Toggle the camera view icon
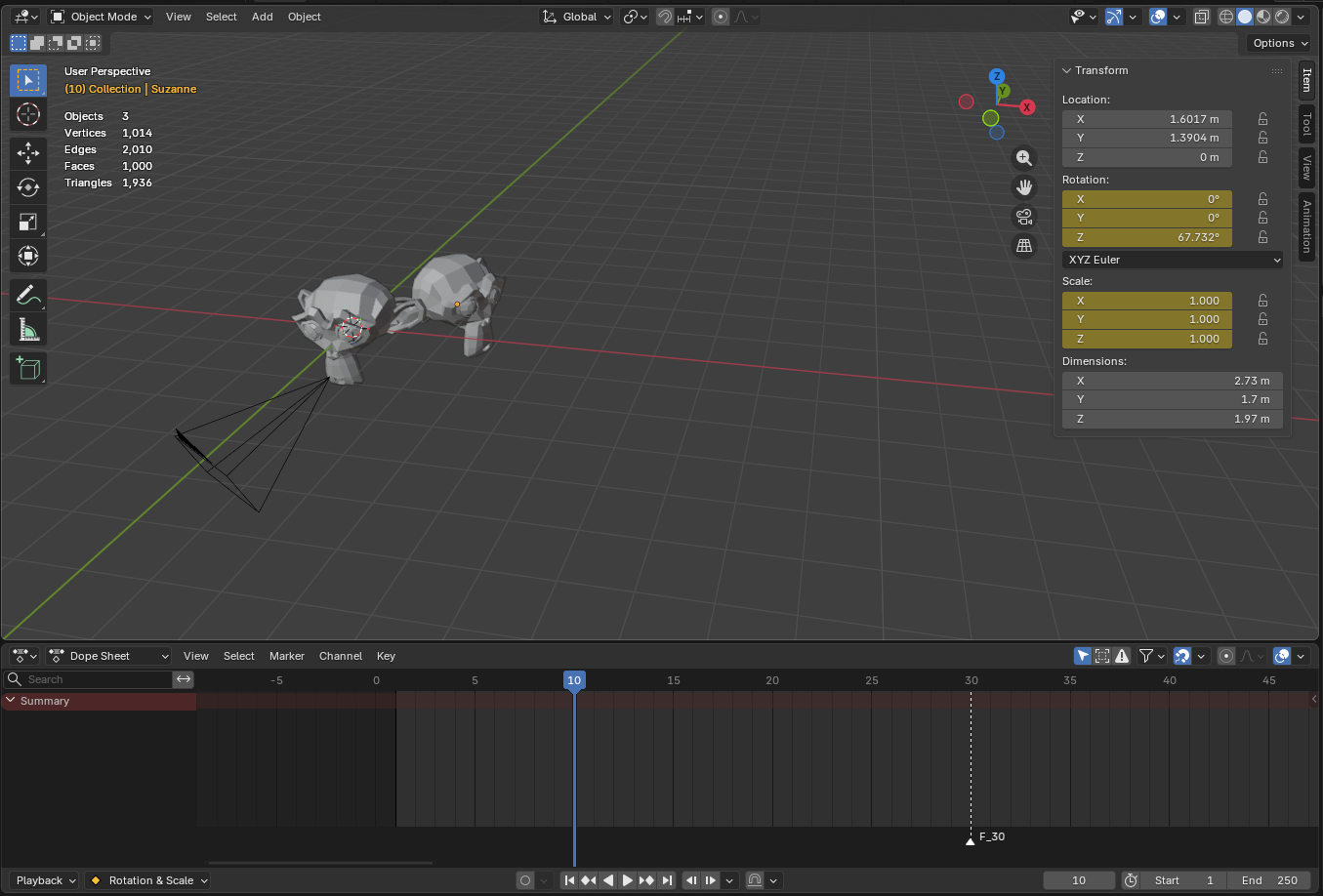Image resolution: width=1323 pixels, height=896 pixels. tap(1023, 217)
